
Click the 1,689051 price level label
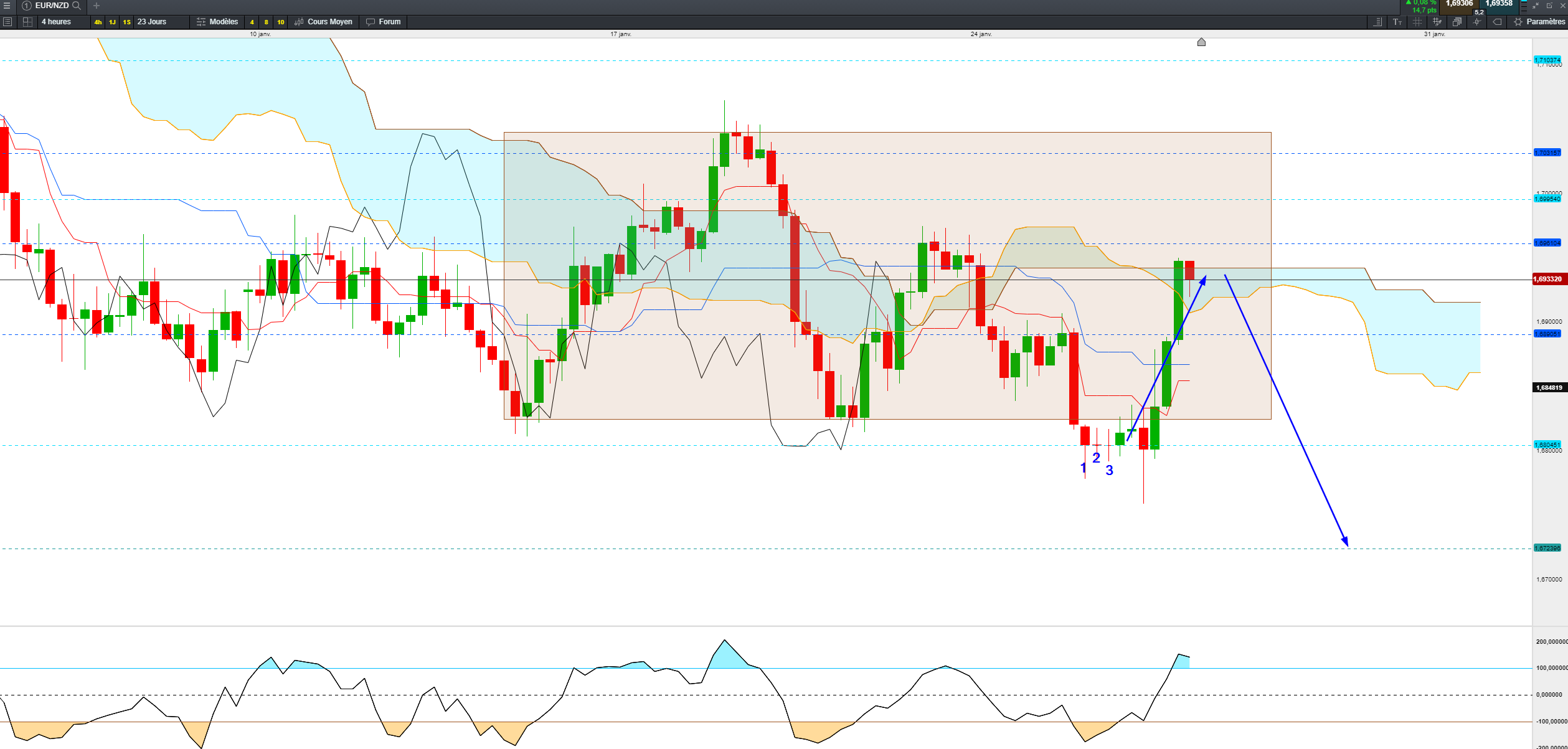pyautogui.click(x=1547, y=334)
